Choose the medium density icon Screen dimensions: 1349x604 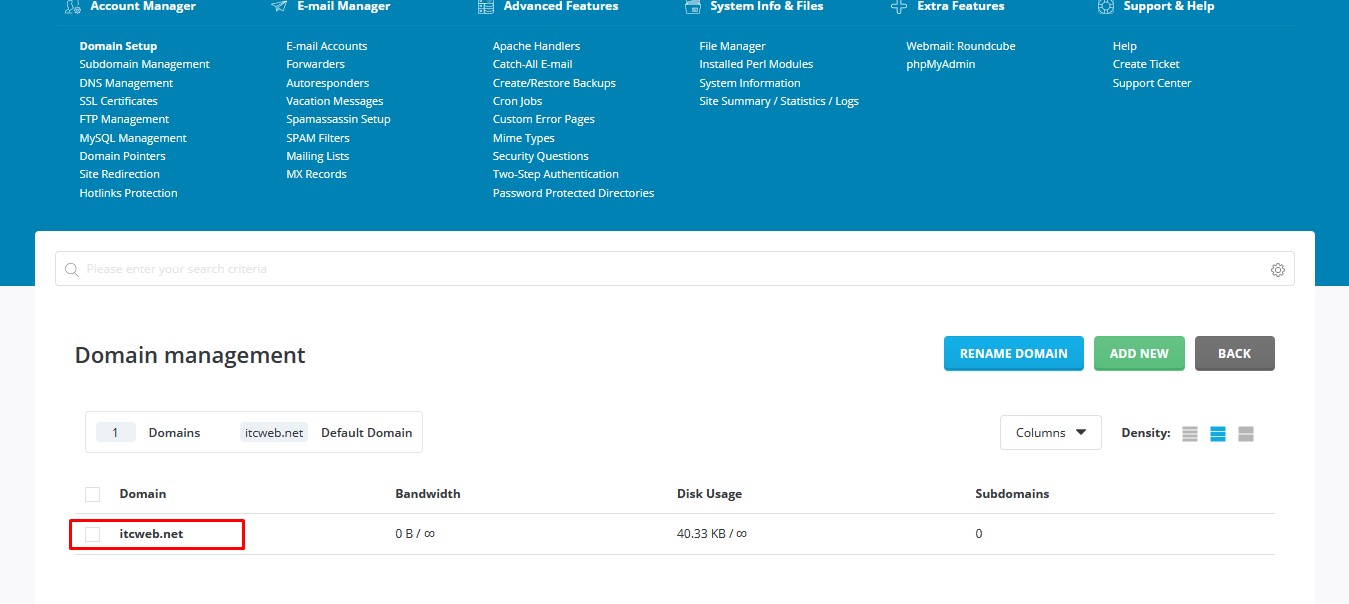coord(1217,434)
